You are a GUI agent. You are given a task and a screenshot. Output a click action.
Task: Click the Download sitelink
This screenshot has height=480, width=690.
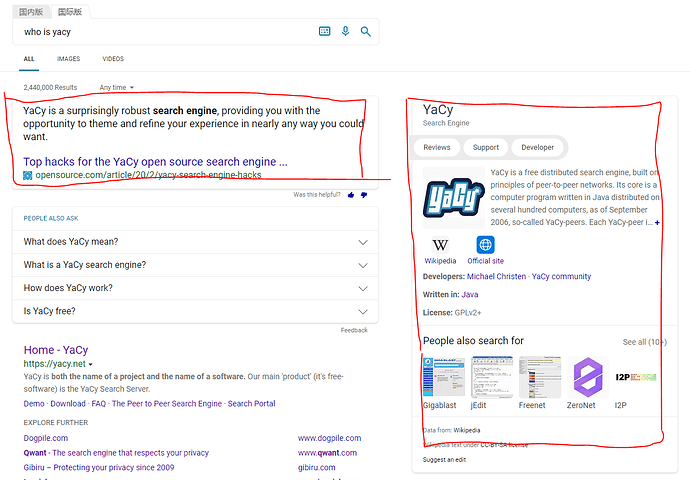68,404
